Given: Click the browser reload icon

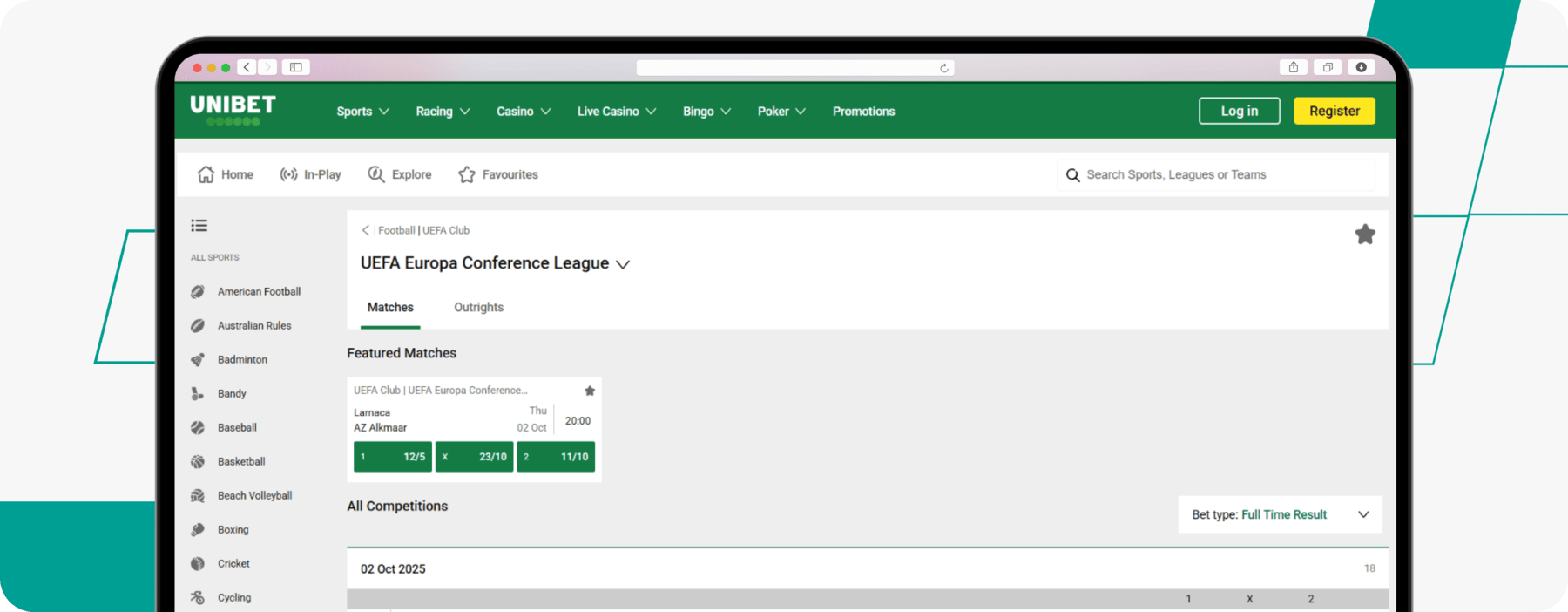Looking at the screenshot, I should tap(944, 68).
